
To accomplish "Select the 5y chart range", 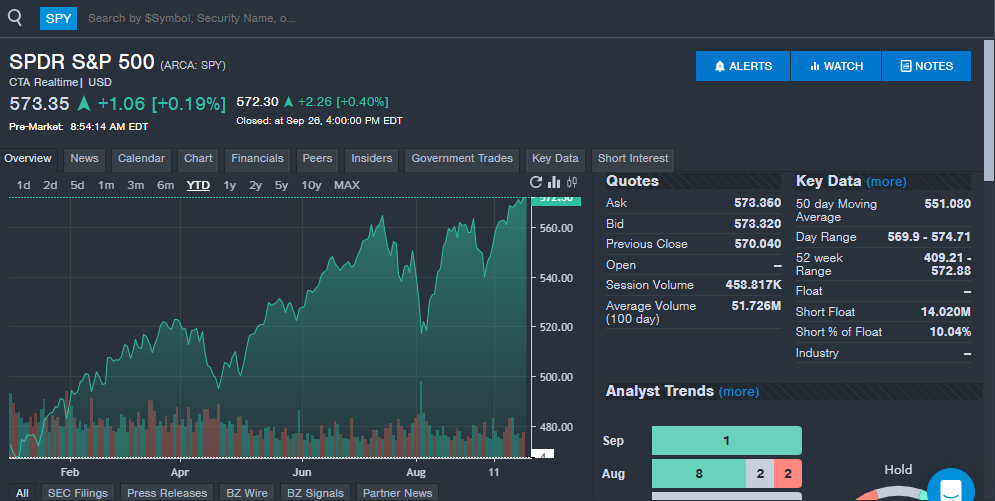I will click(x=281, y=185).
